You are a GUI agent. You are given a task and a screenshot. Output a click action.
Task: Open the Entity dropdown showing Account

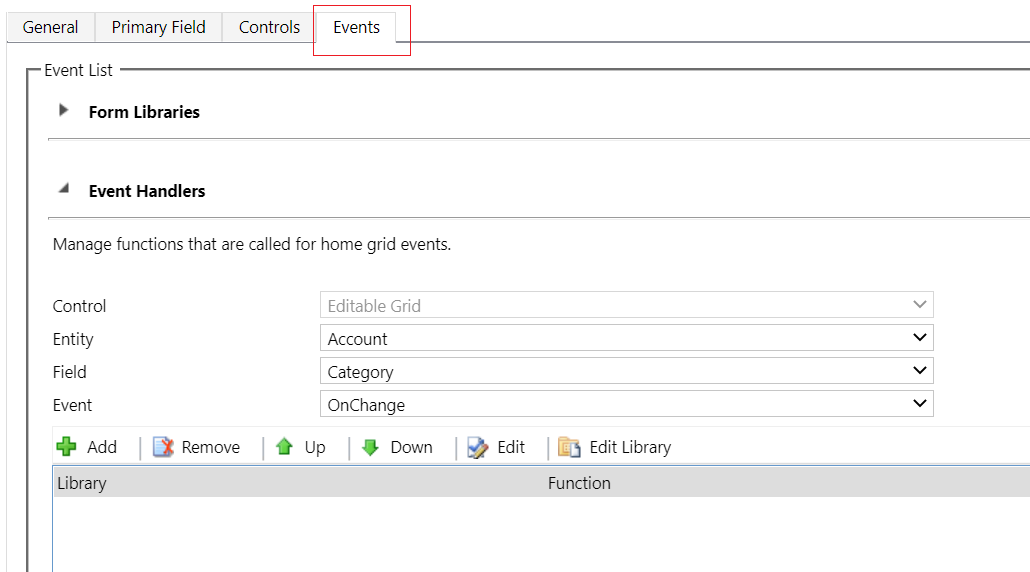click(627, 339)
